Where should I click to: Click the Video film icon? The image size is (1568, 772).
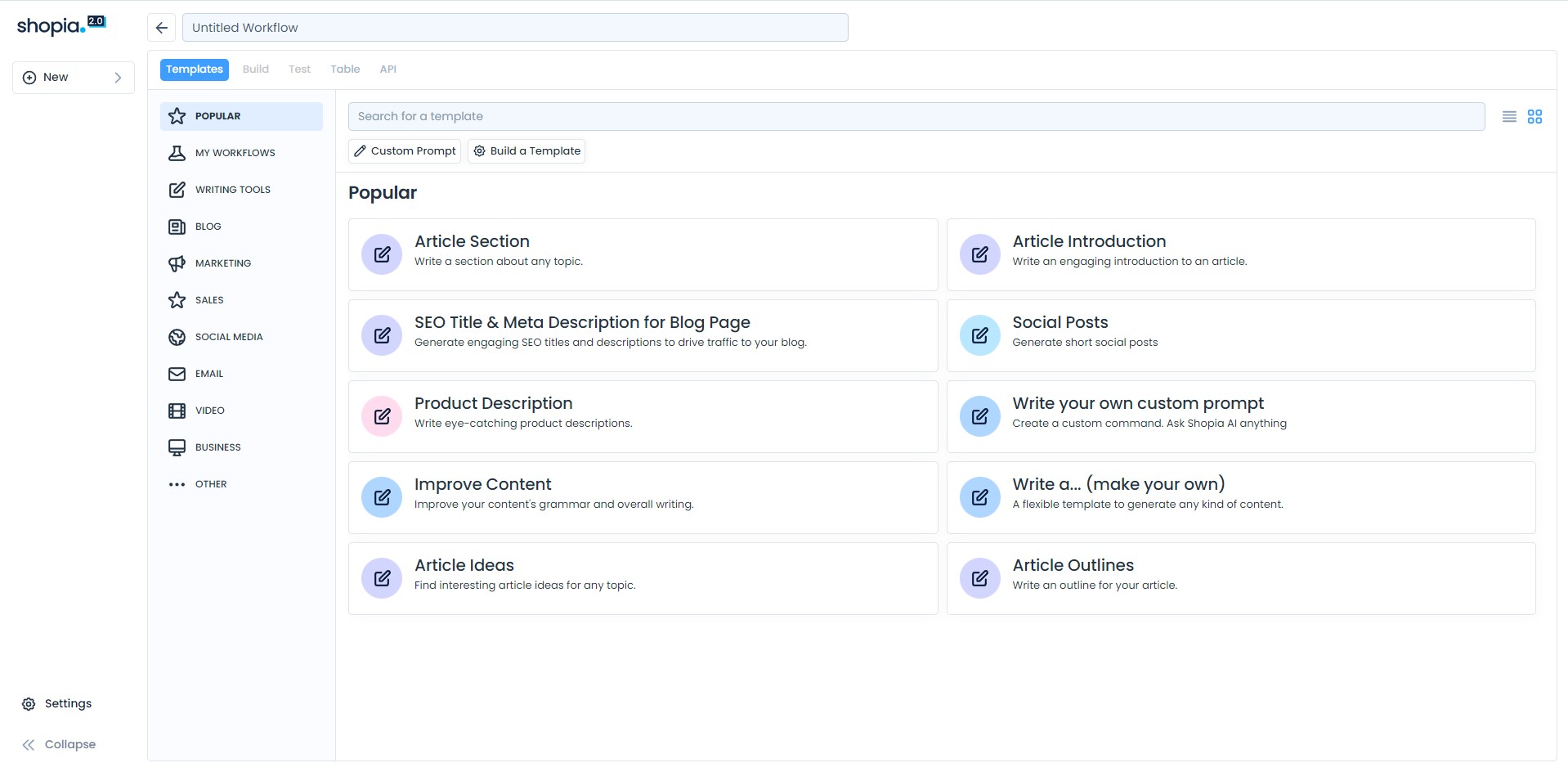click(177, 411)
